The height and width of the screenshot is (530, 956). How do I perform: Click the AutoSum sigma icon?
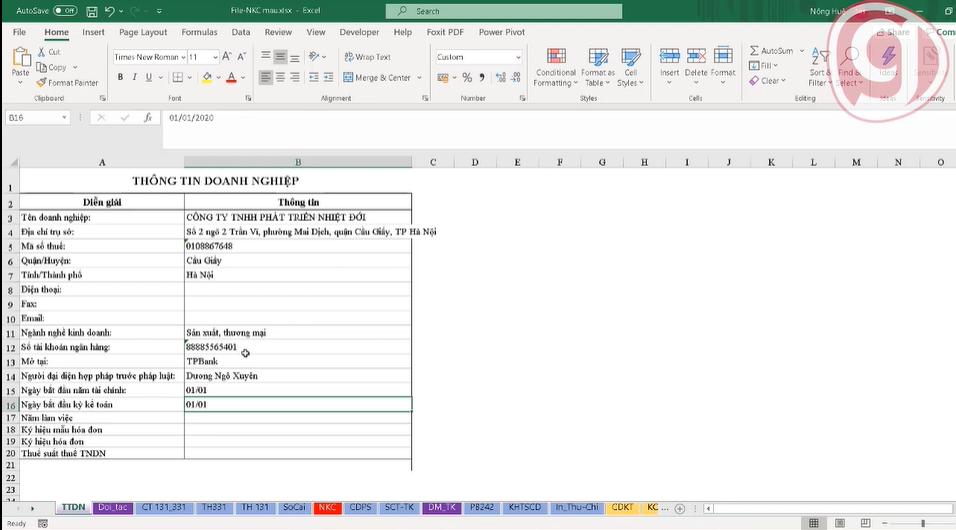point(755,51)
